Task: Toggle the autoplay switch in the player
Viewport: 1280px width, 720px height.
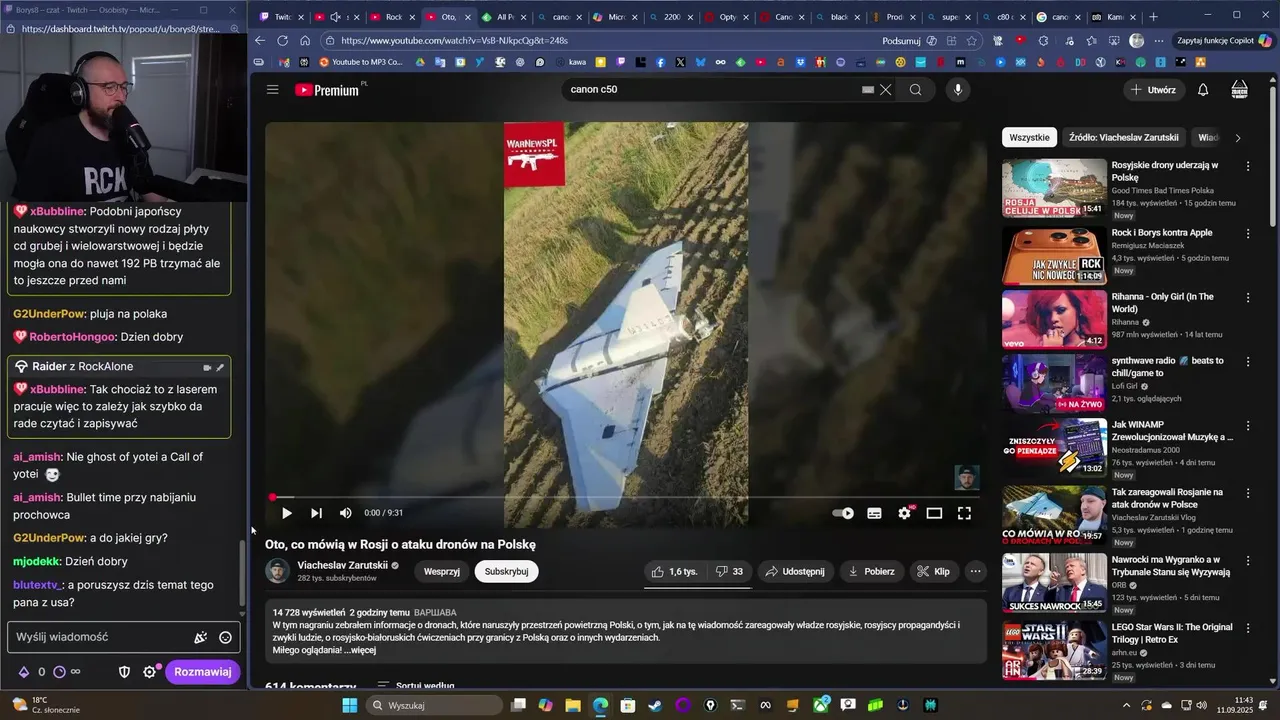Action: tap(843, 513)
